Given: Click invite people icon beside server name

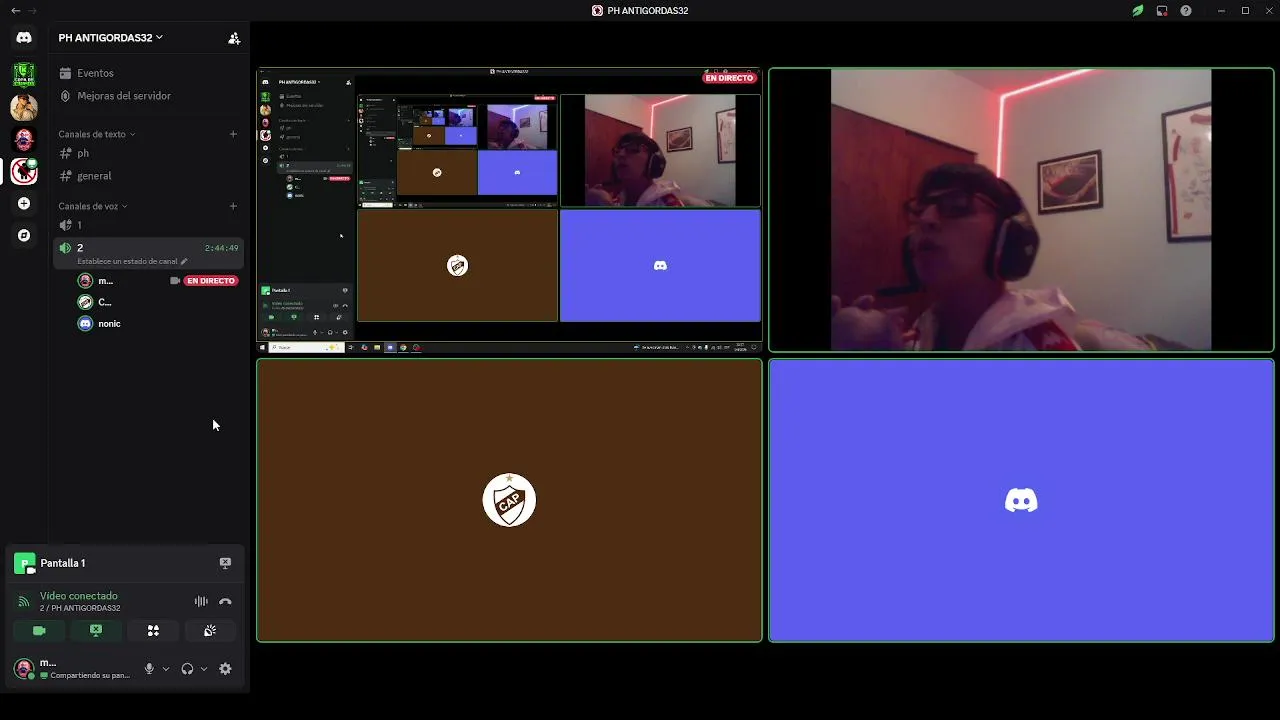Looking at the screenshot, I should click(x=234, y=38).
